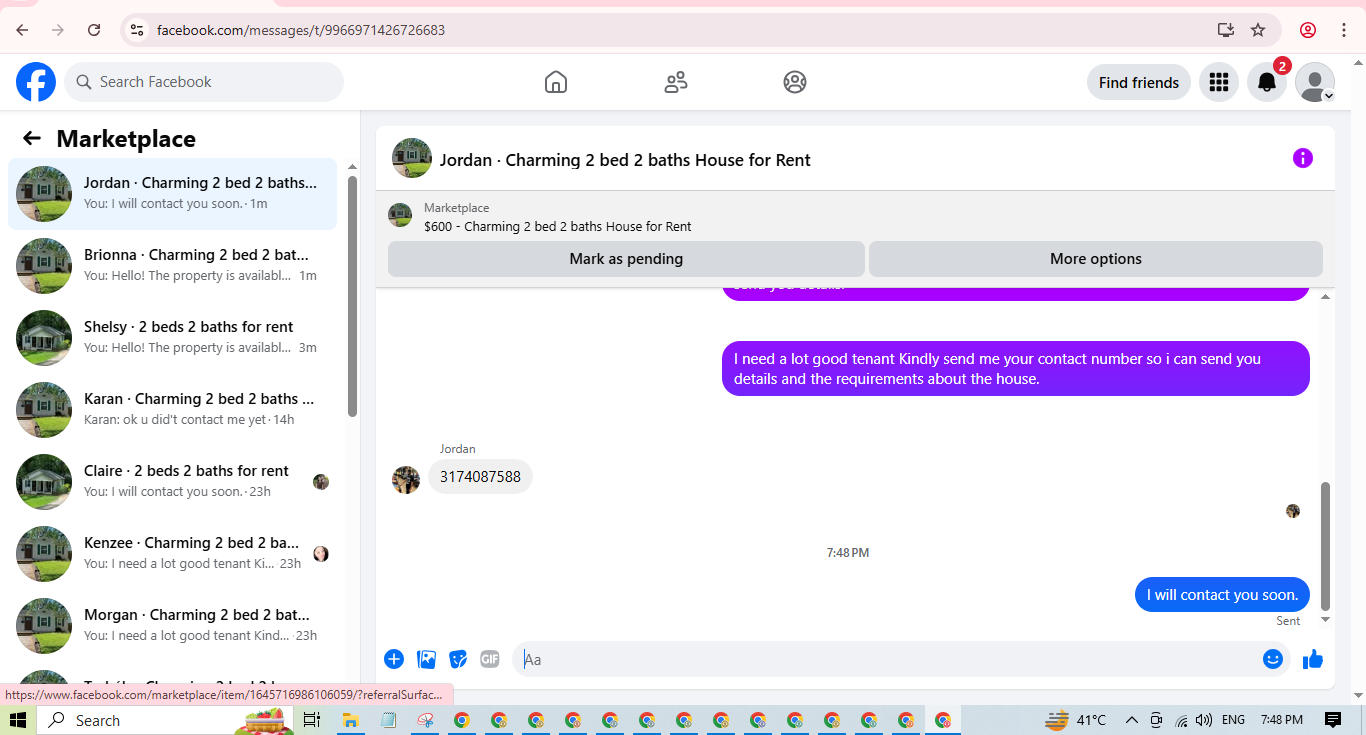The height and width of the screenshot is (735, 1366).
Task: Click the More options button
Action: click(x=1096, y=259)
